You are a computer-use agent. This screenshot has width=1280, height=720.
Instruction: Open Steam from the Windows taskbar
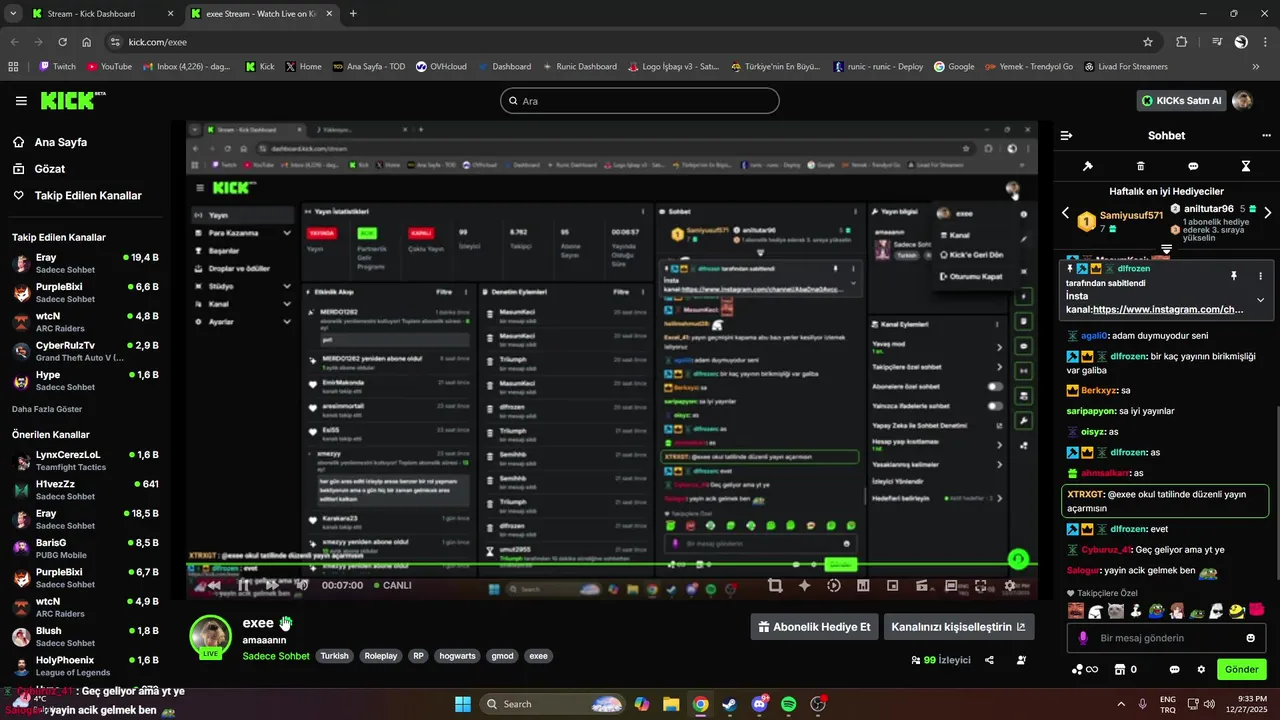click(729, 704)
